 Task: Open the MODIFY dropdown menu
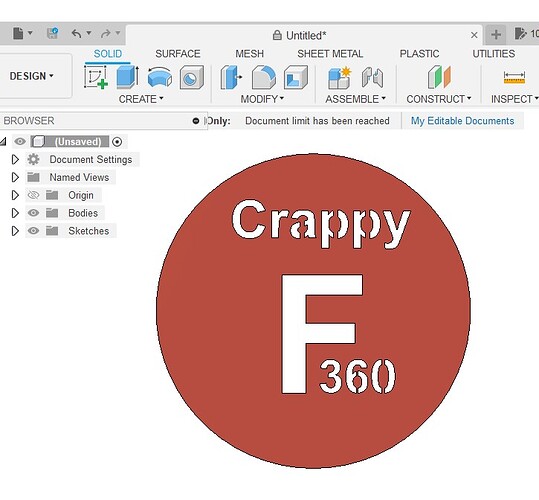point(262,99)
